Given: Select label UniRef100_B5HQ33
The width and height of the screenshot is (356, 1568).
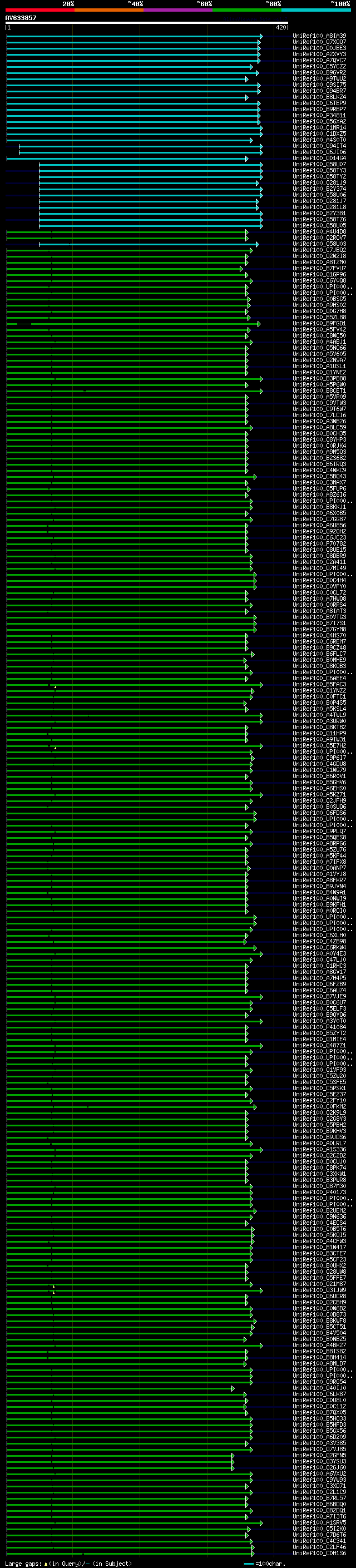Looking at the screenshot, I should point(319,1418).
